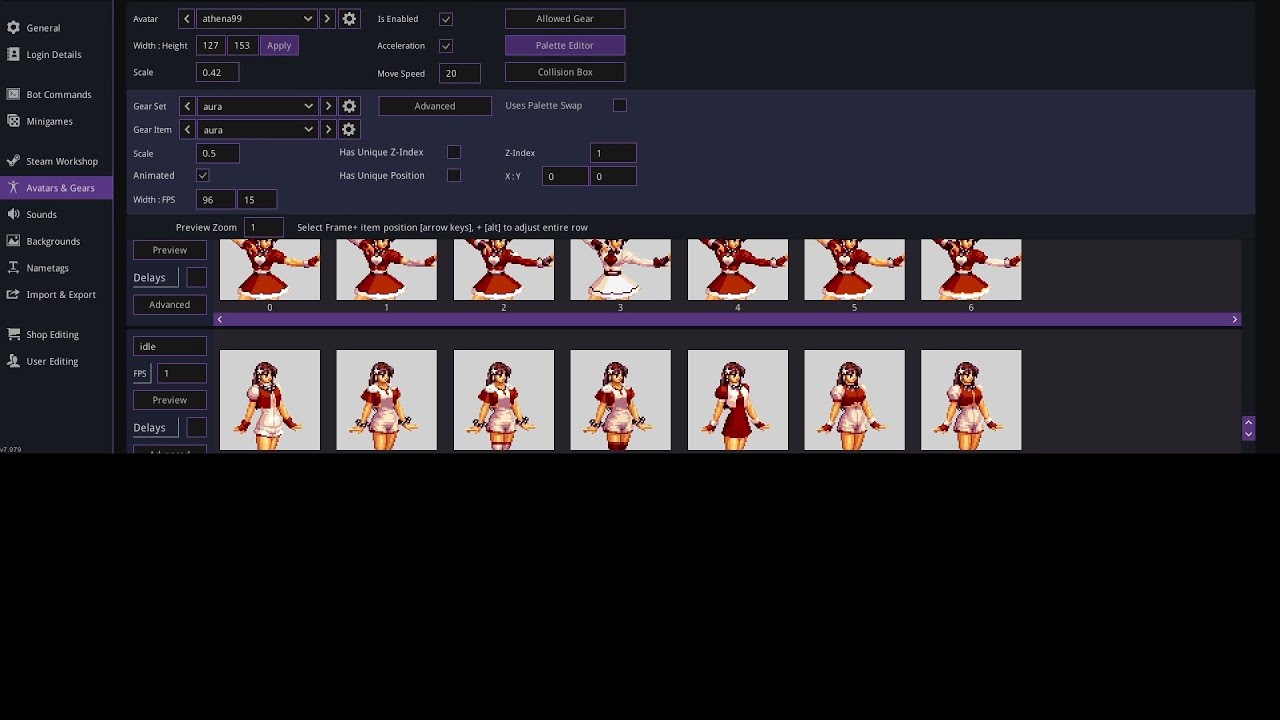Open the Palette Editor

coord(565,45)
